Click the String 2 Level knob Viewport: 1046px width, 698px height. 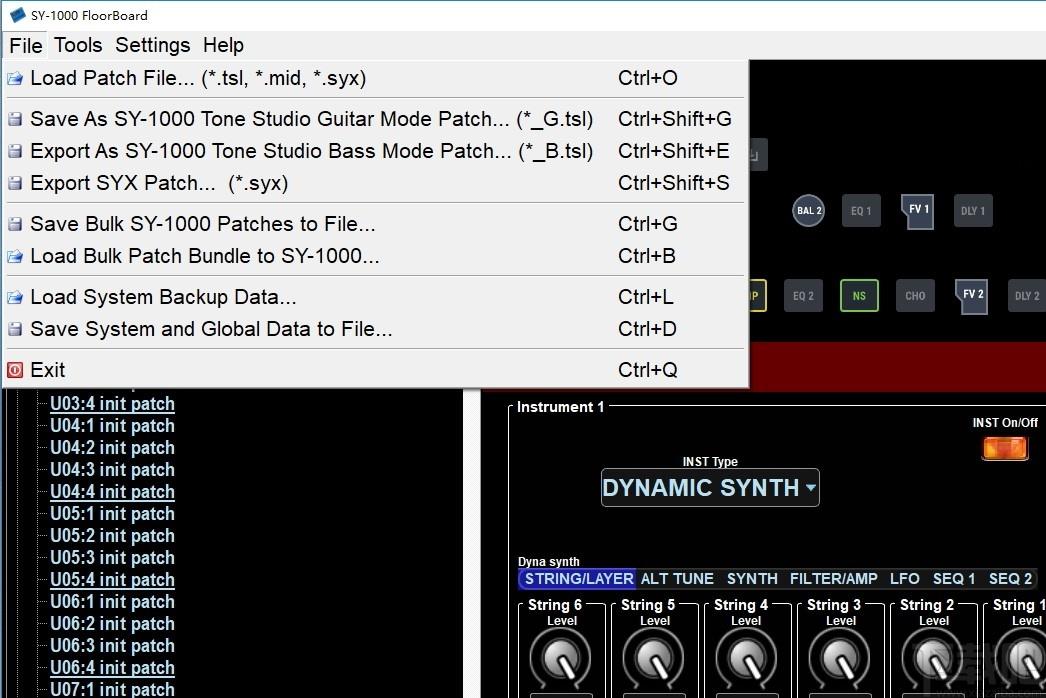tap(933, 659)
